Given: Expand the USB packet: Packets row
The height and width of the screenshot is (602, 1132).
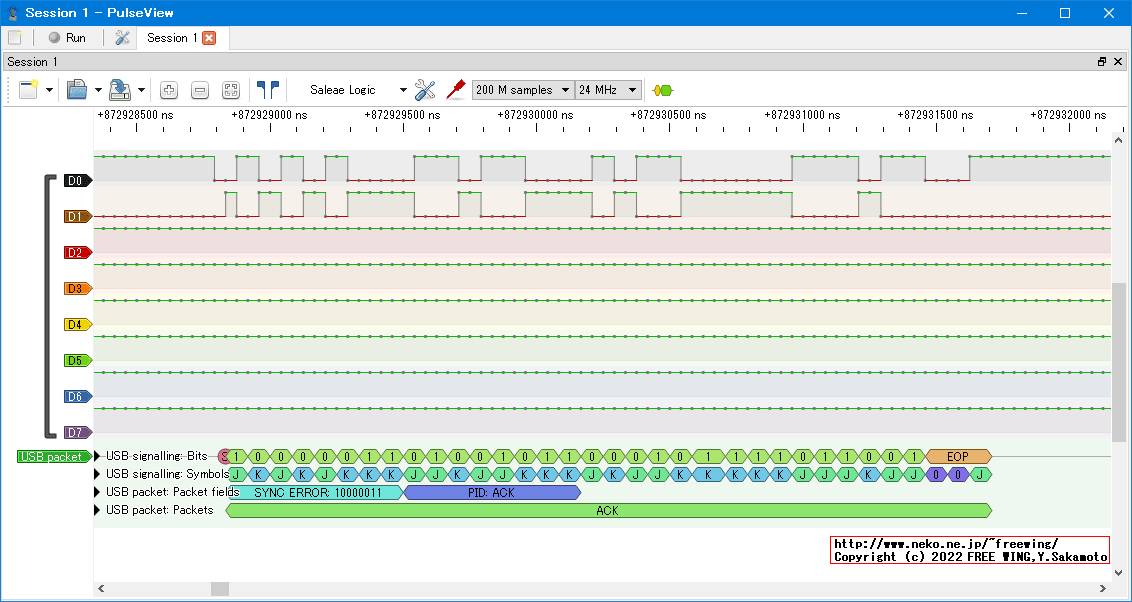Looking at the screenshot, I should pyautogui.click(x=98, y=510).
